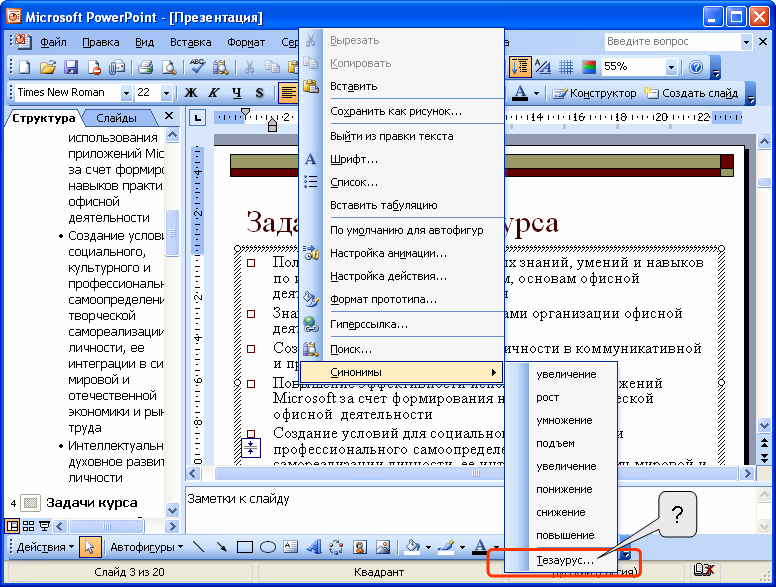
Task: Apply Fill Color paint bucket
Action: 412,547
